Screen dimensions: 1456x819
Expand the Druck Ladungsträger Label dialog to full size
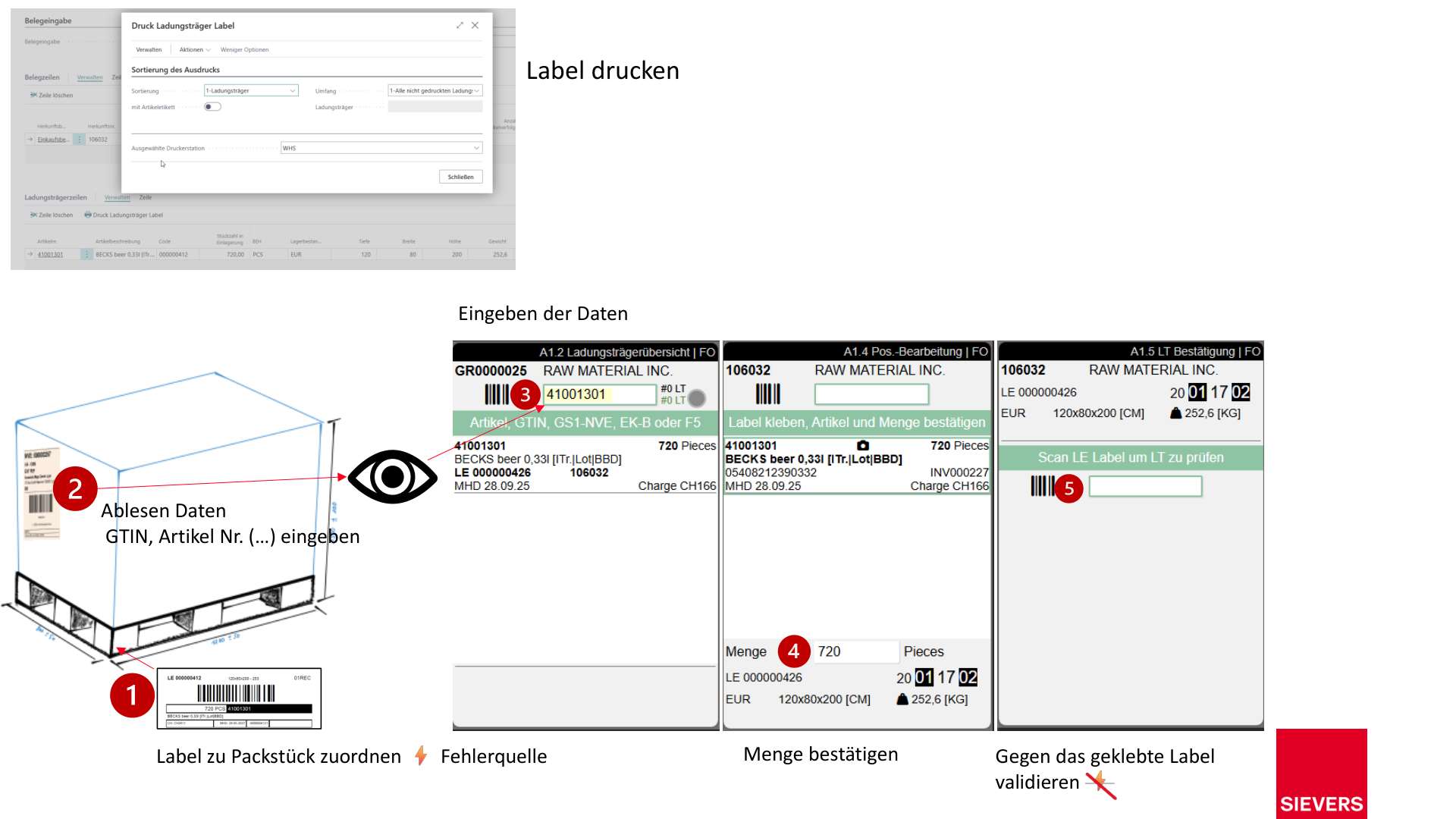tap(460, 26)
